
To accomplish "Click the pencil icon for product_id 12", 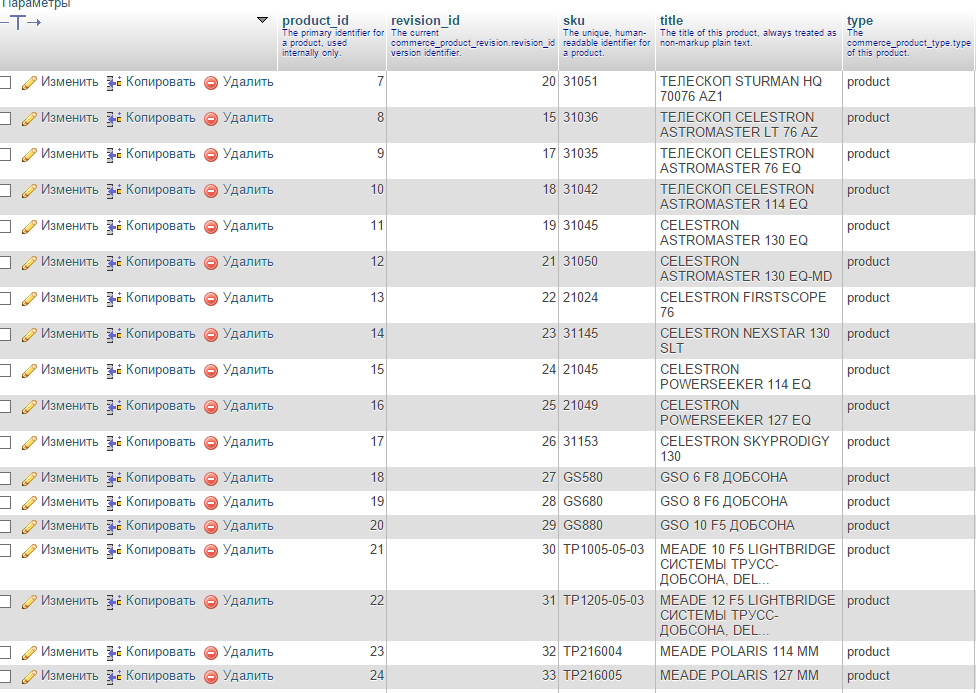I will click(x=29, y=263).
